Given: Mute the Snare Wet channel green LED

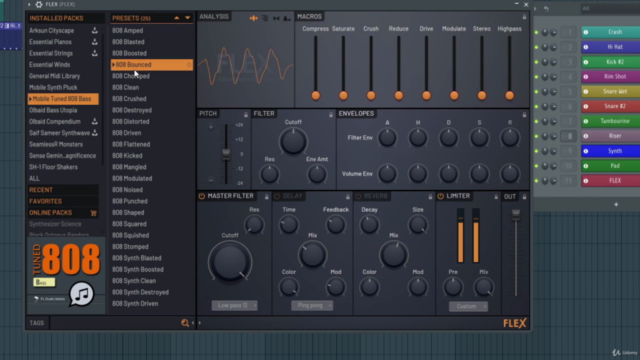Looking at the screenshot, I should [536, 92].
